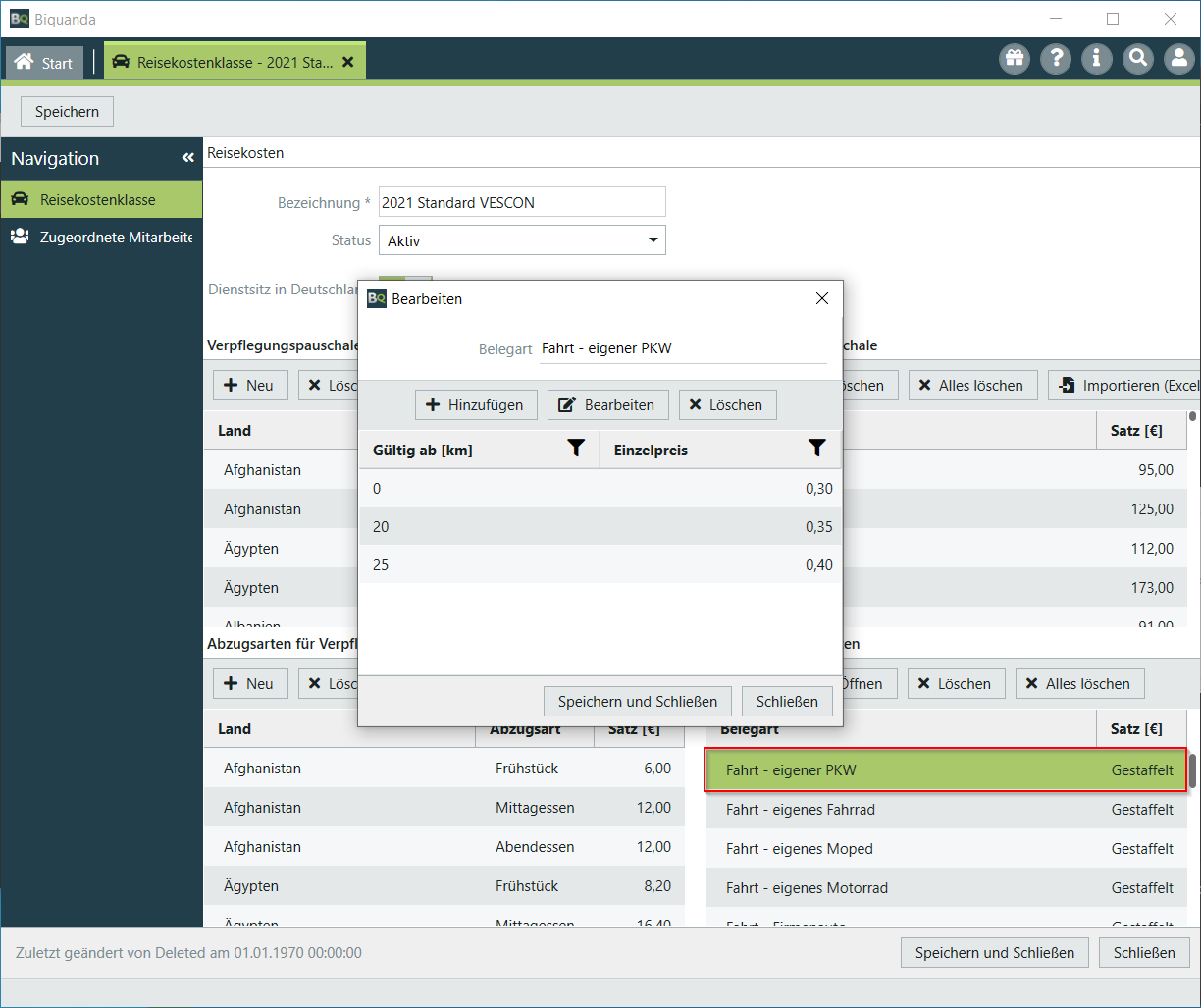Screen dimensions: 1201x1008
Task: Click Speichern und Schließen in the dialog
Action: (638, 702)
